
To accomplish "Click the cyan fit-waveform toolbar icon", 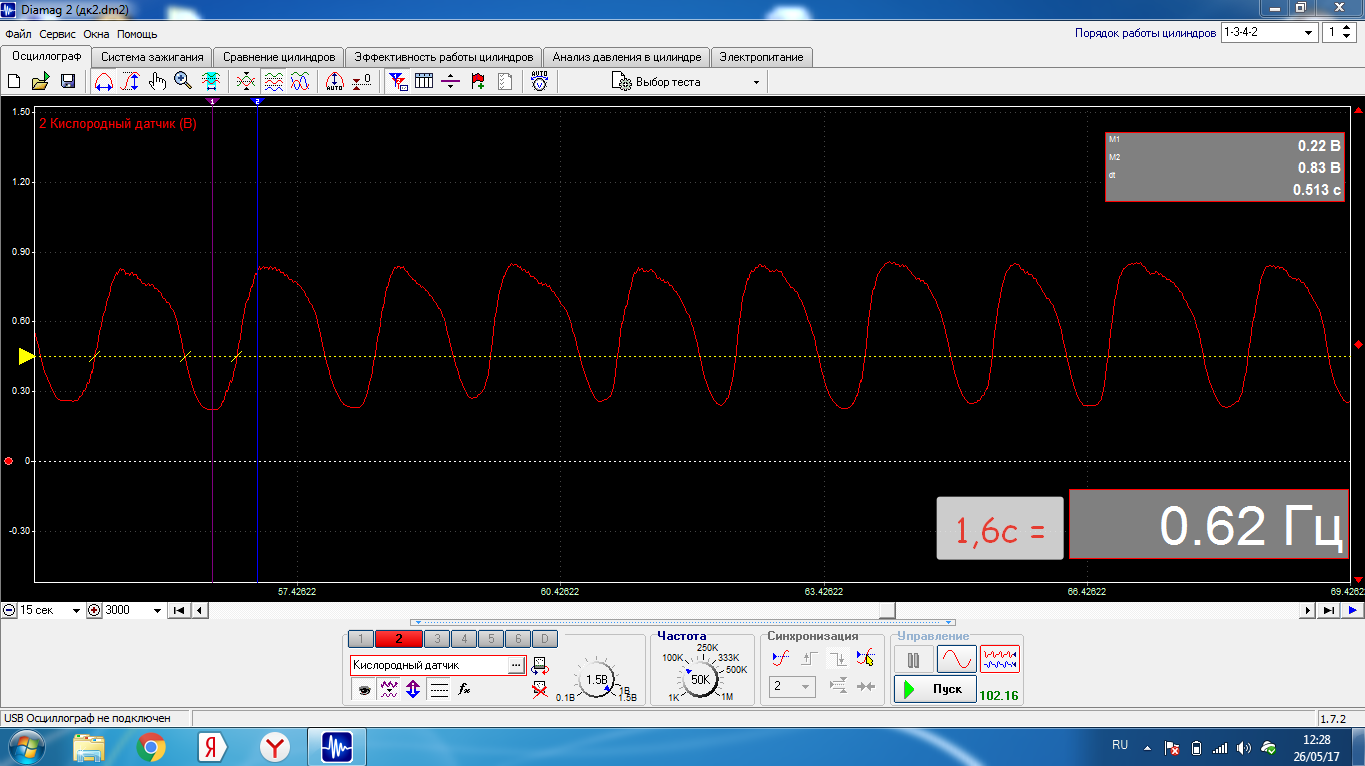I will click(210, 82).
